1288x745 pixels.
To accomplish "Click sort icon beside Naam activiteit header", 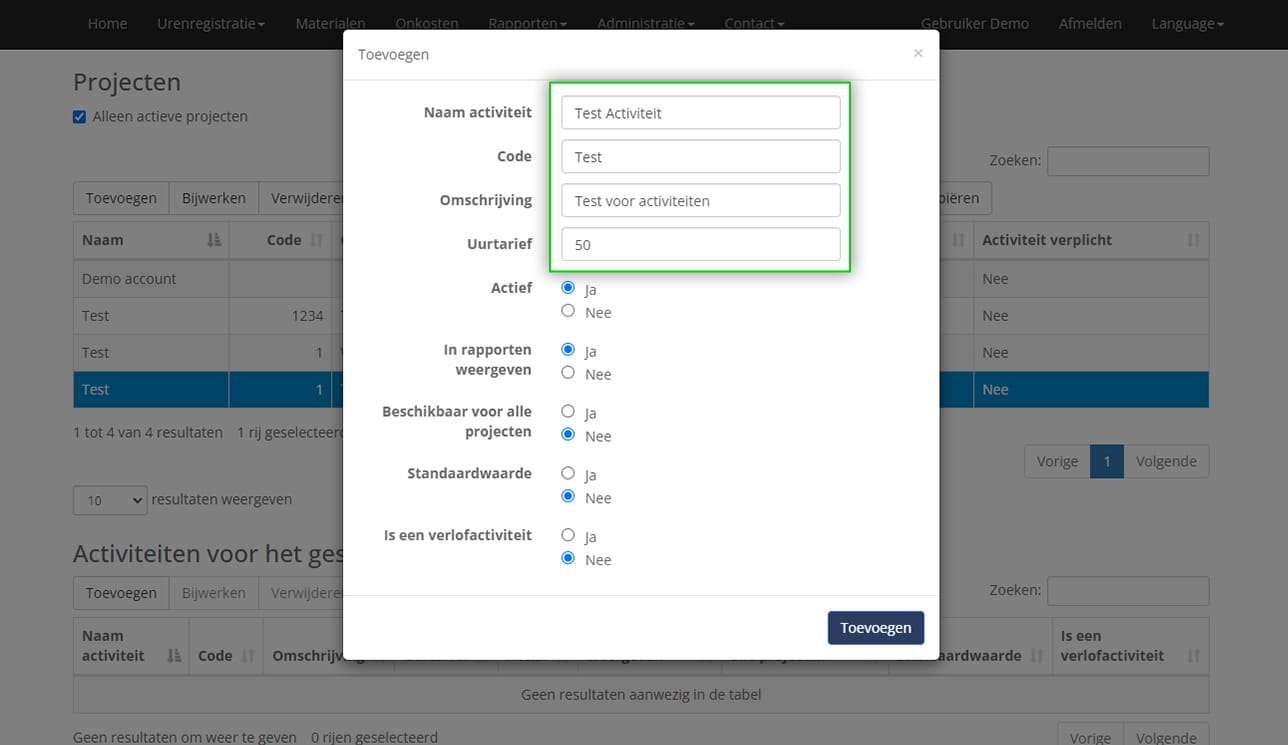I will coord(173,656).
